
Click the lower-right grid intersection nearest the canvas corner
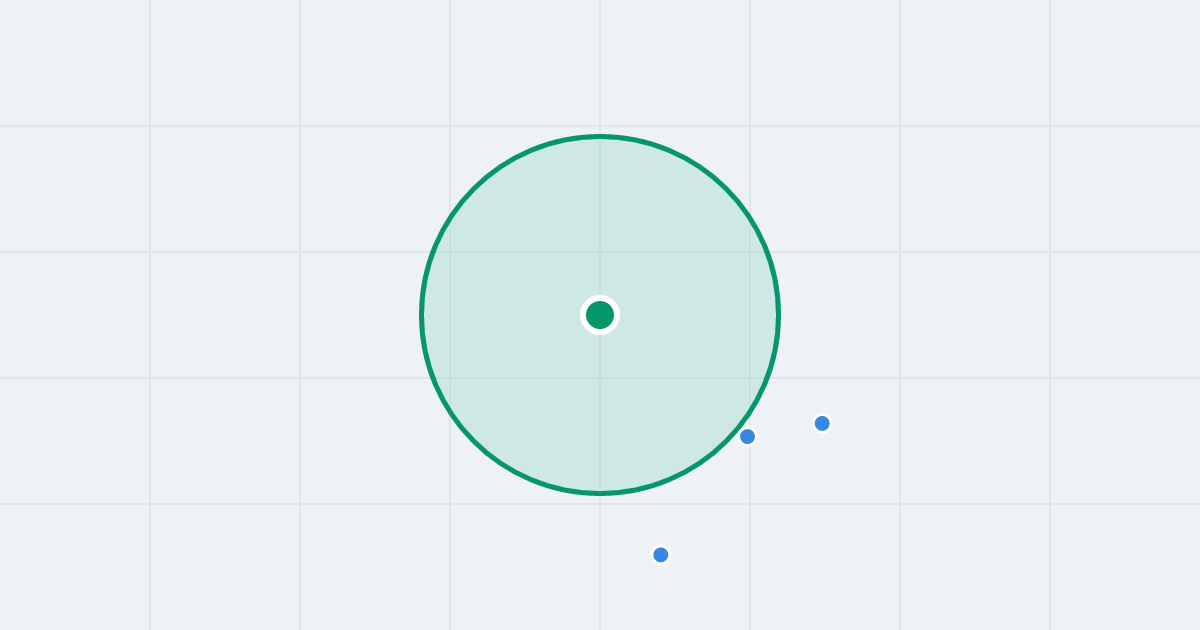tap(1050, 504)
